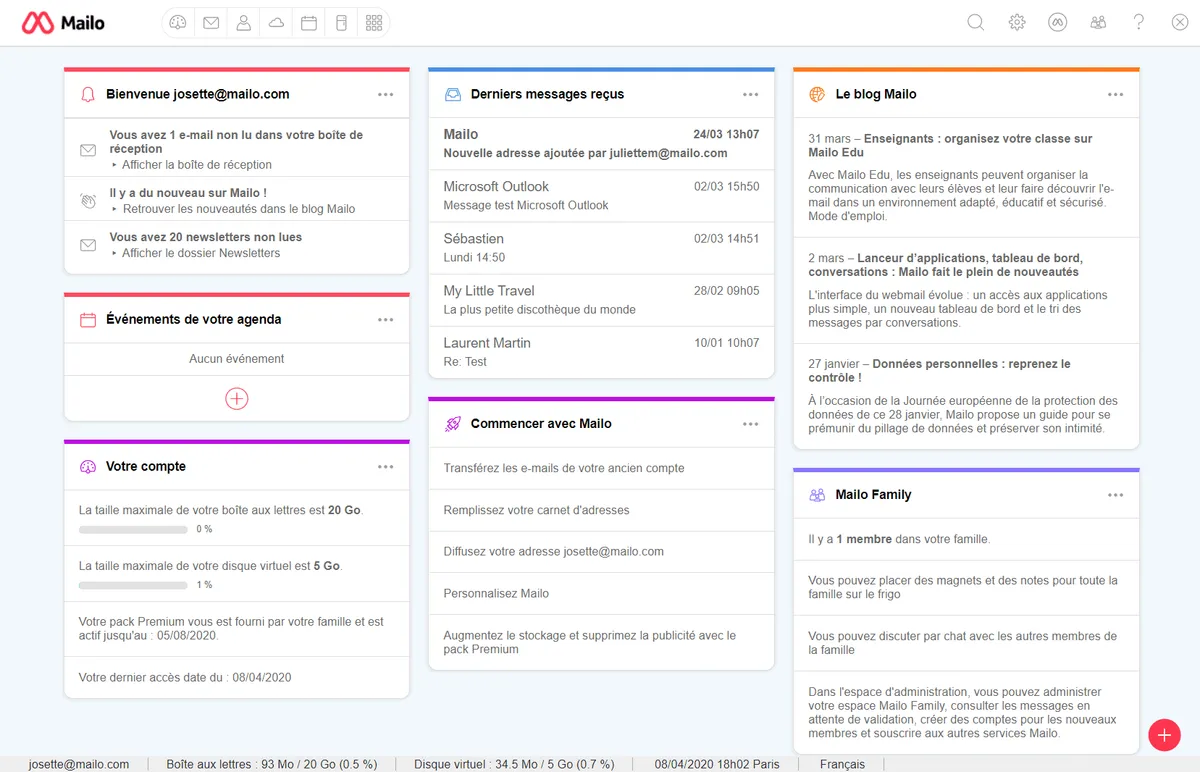Add an event with the circled plus

pyautogui.click(x=236, y=398)
